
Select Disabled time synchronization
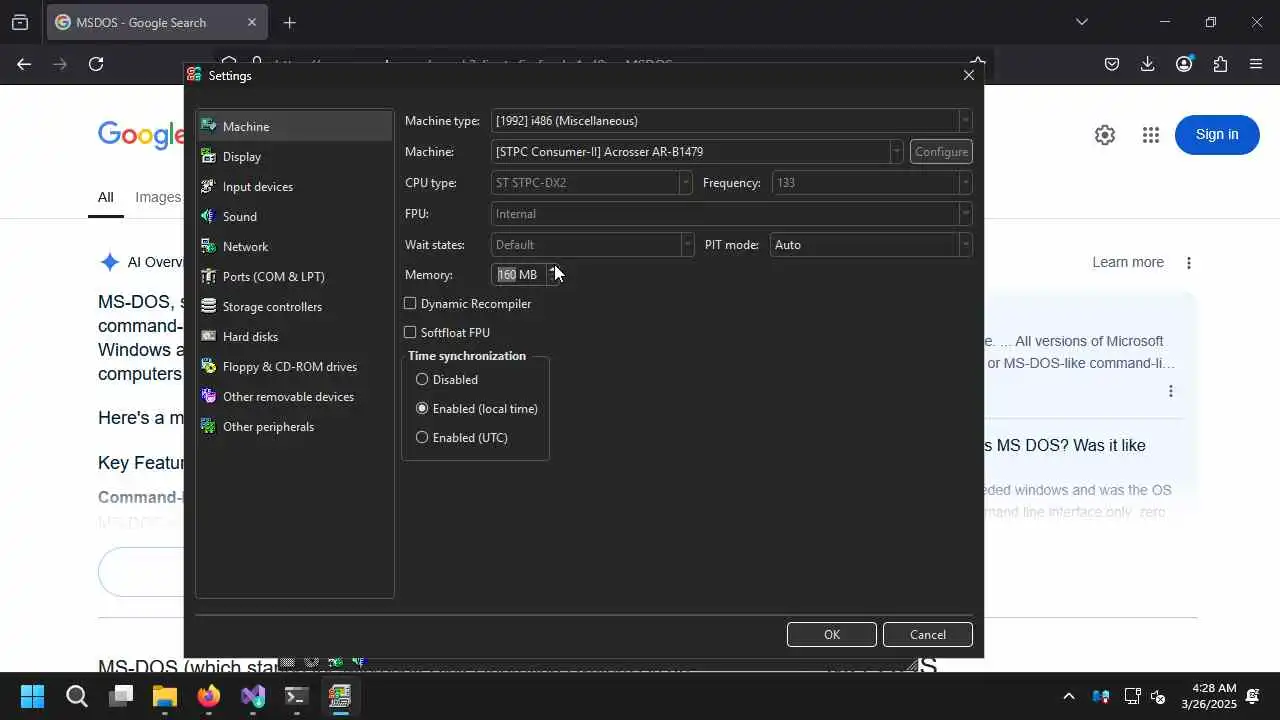[422, 379]
